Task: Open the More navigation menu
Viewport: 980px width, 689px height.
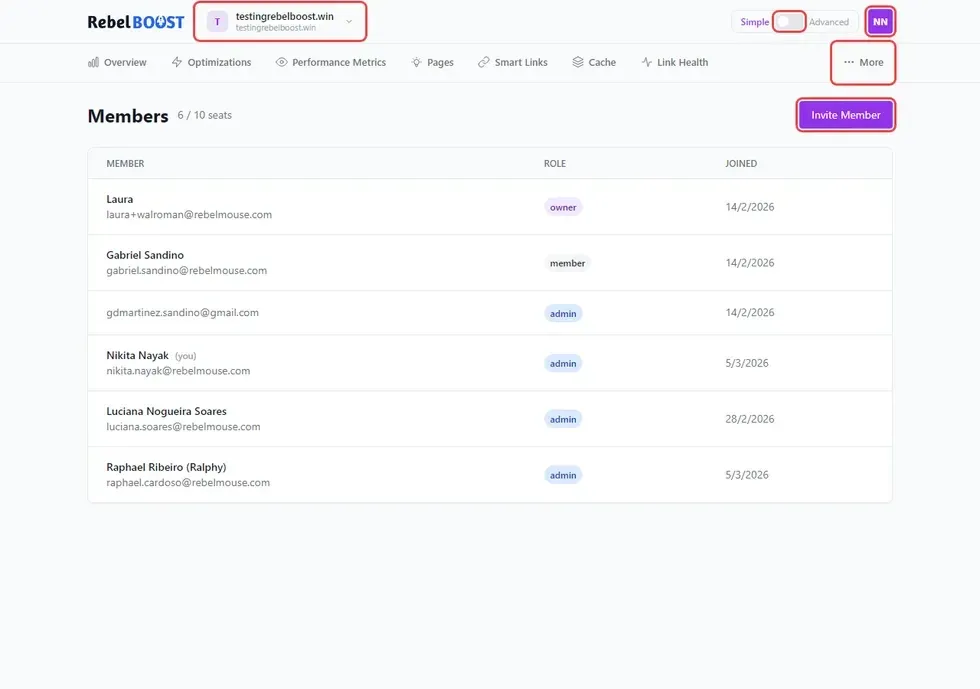Action: pos(863,62)
